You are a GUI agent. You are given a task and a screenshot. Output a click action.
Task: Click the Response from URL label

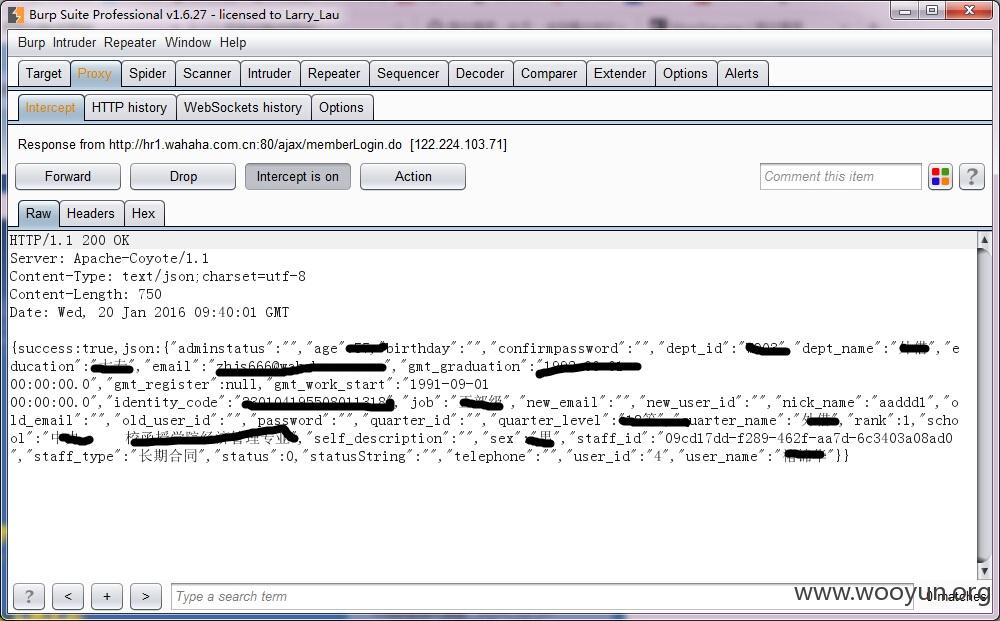262,145
